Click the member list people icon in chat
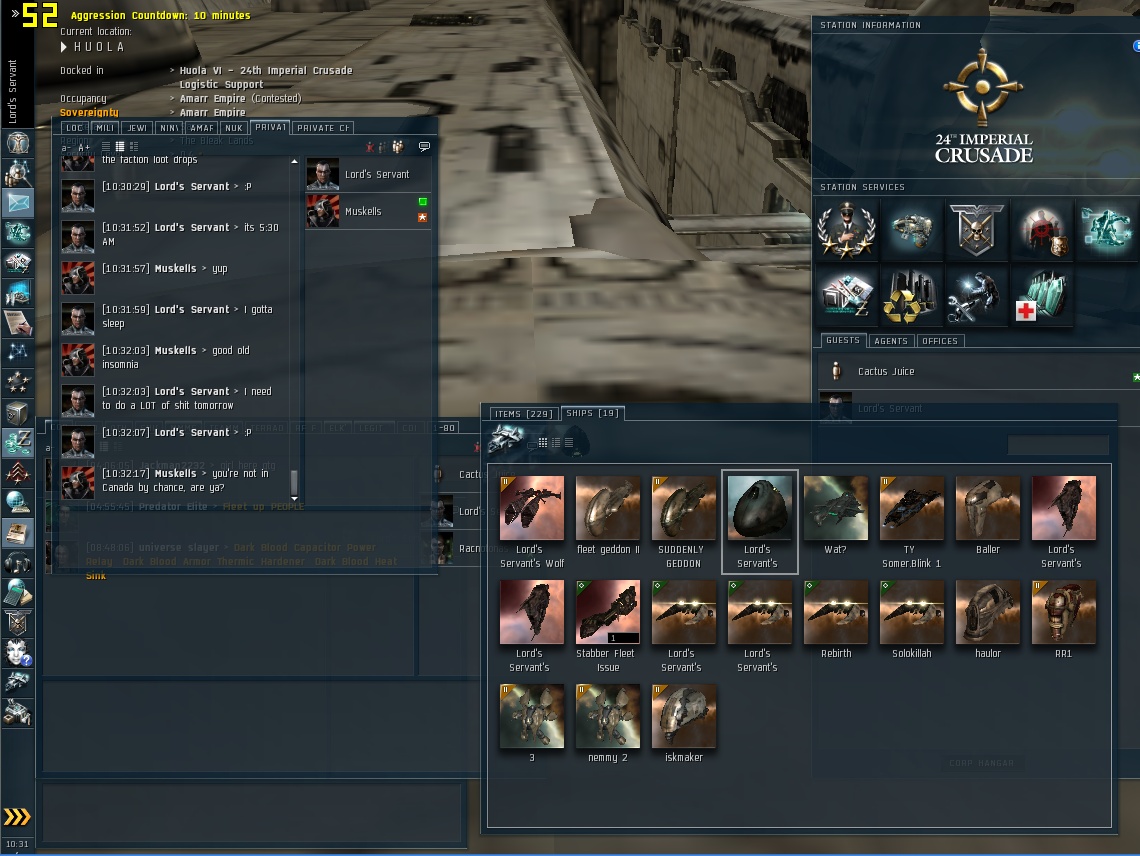Viewport: 1140px width, 856px height. point(398,147)
